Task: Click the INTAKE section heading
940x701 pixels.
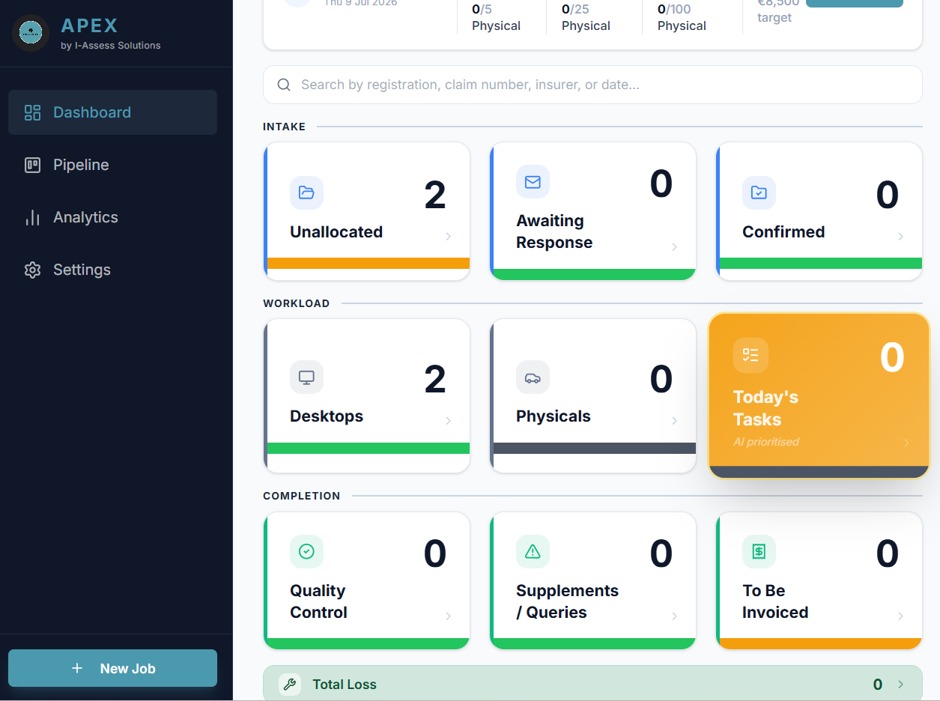Action: [x=284, y=127]
